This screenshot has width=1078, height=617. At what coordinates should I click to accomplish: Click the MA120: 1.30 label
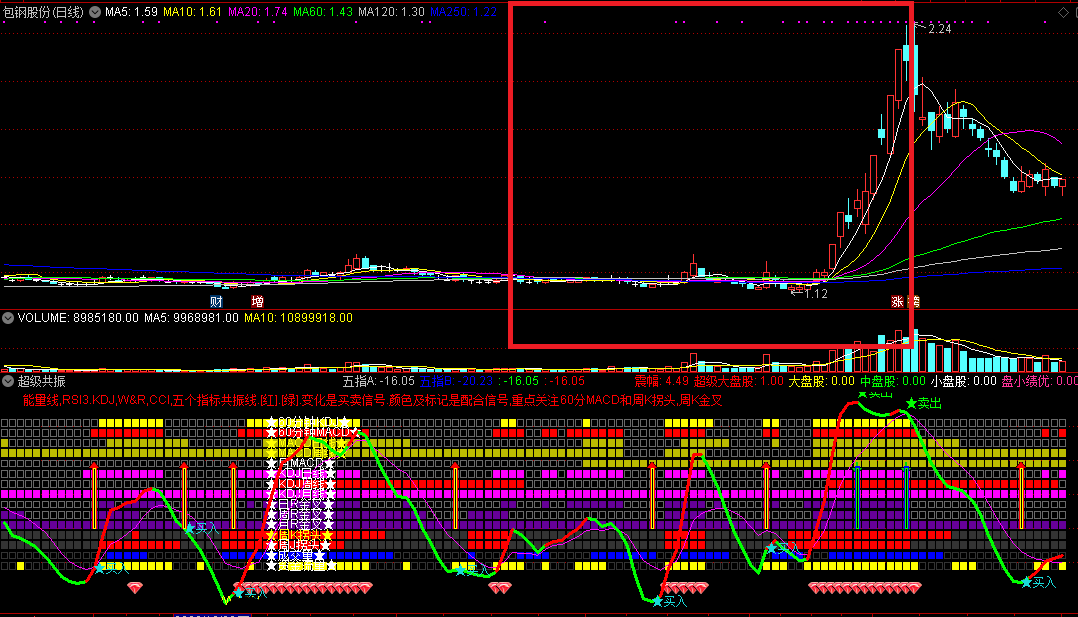click(391, 12)
